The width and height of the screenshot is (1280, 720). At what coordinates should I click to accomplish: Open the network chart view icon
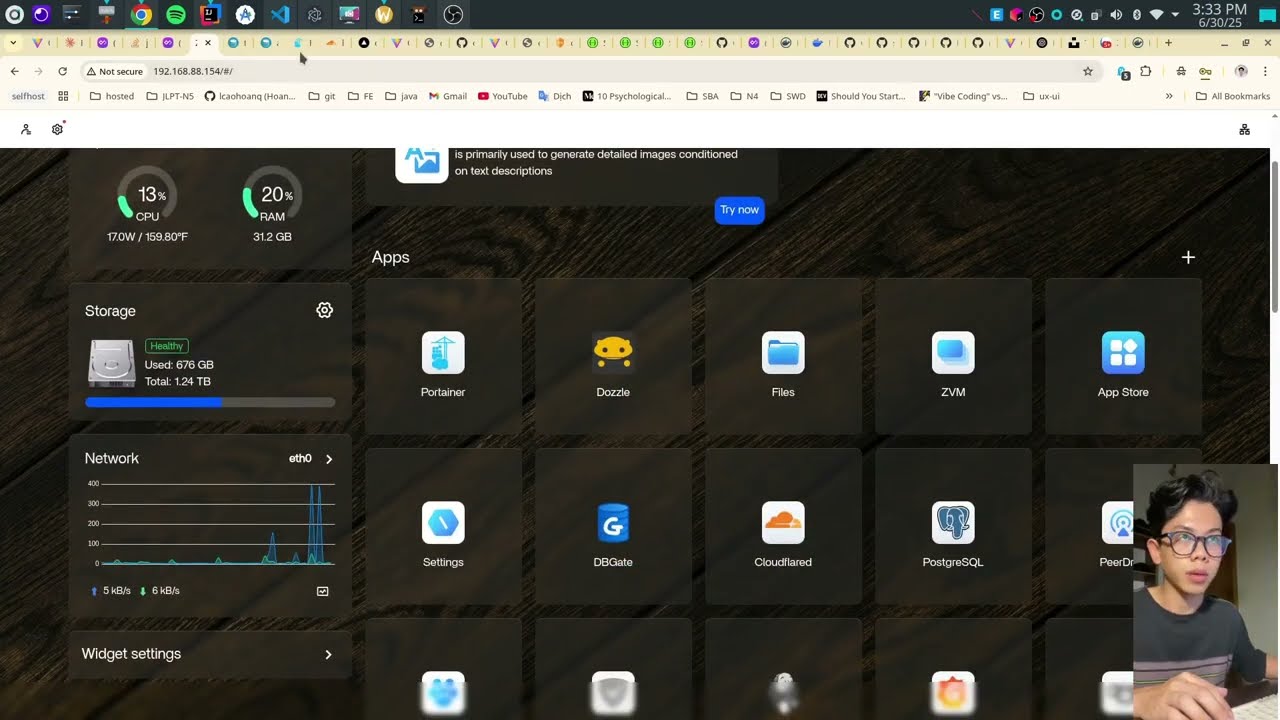coord(323,591)
